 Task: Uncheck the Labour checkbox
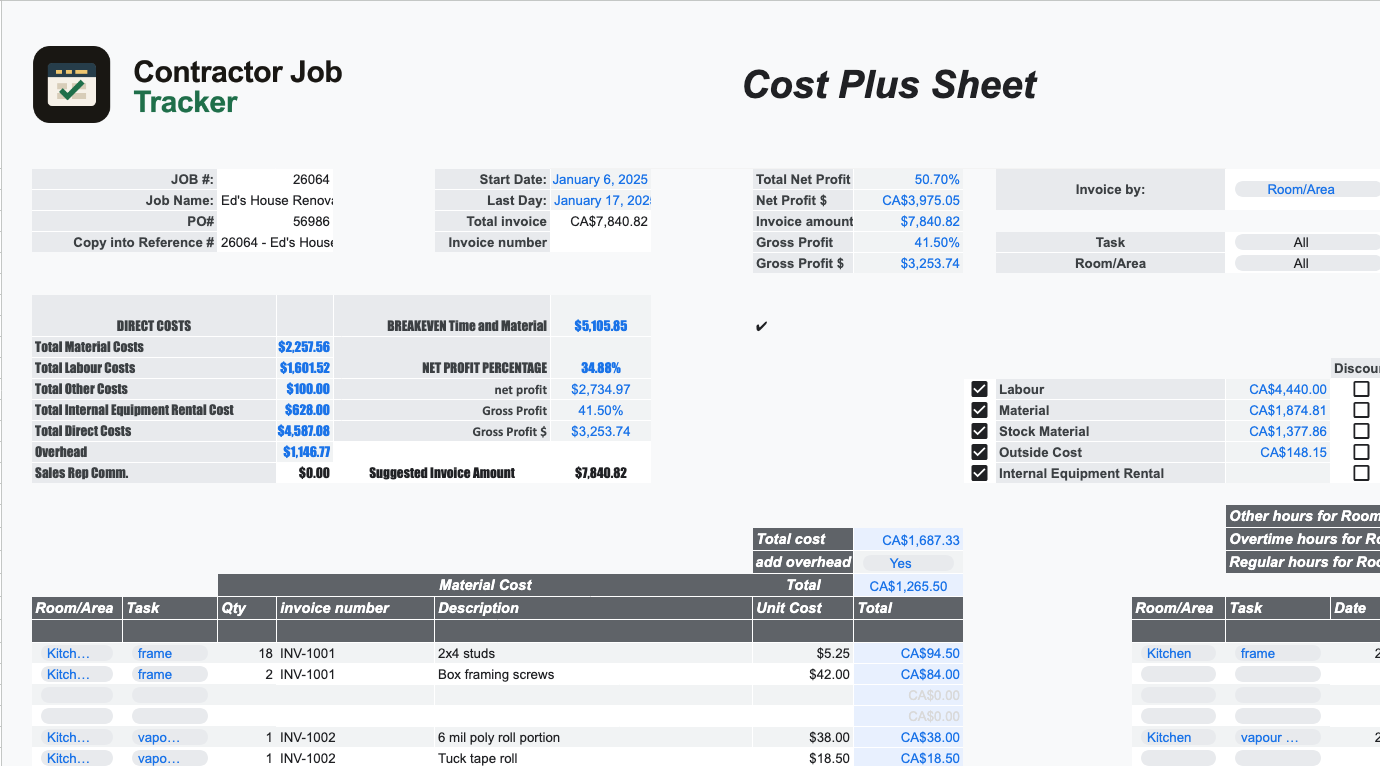click(x=979, y=389)
